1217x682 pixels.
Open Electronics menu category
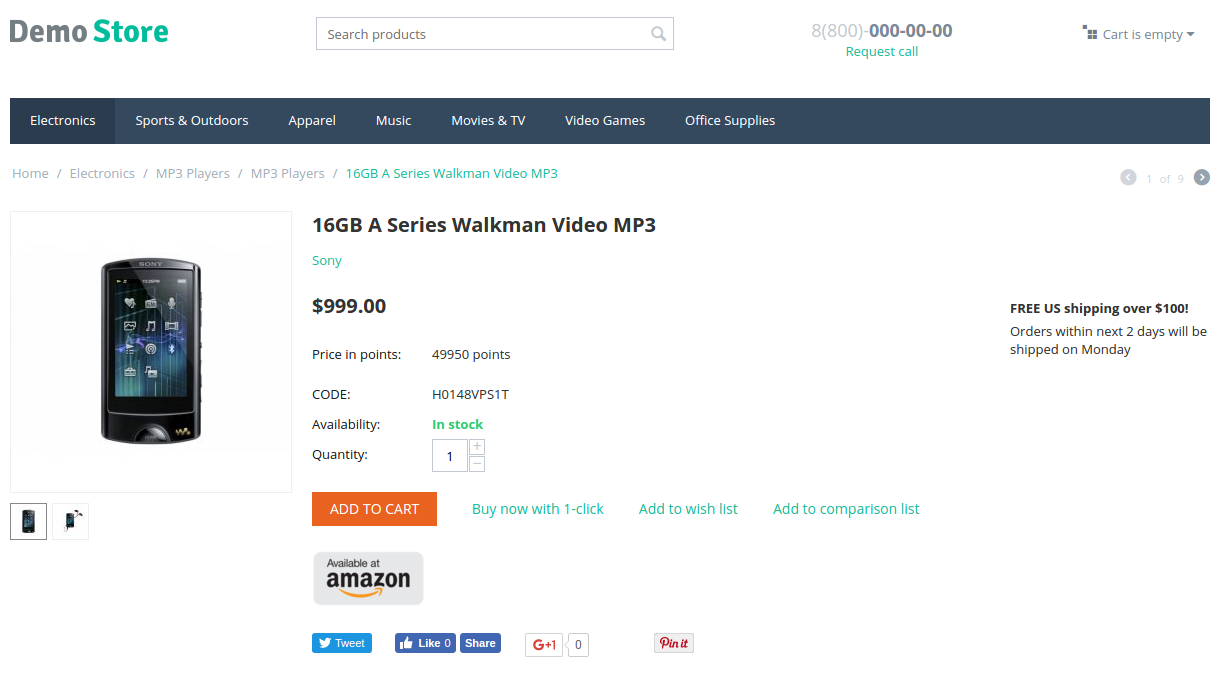pos(63,120)
